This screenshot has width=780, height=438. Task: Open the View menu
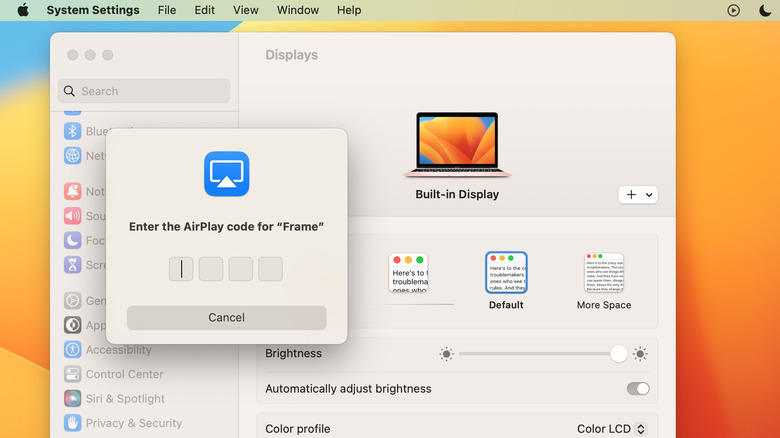(245, 10)
